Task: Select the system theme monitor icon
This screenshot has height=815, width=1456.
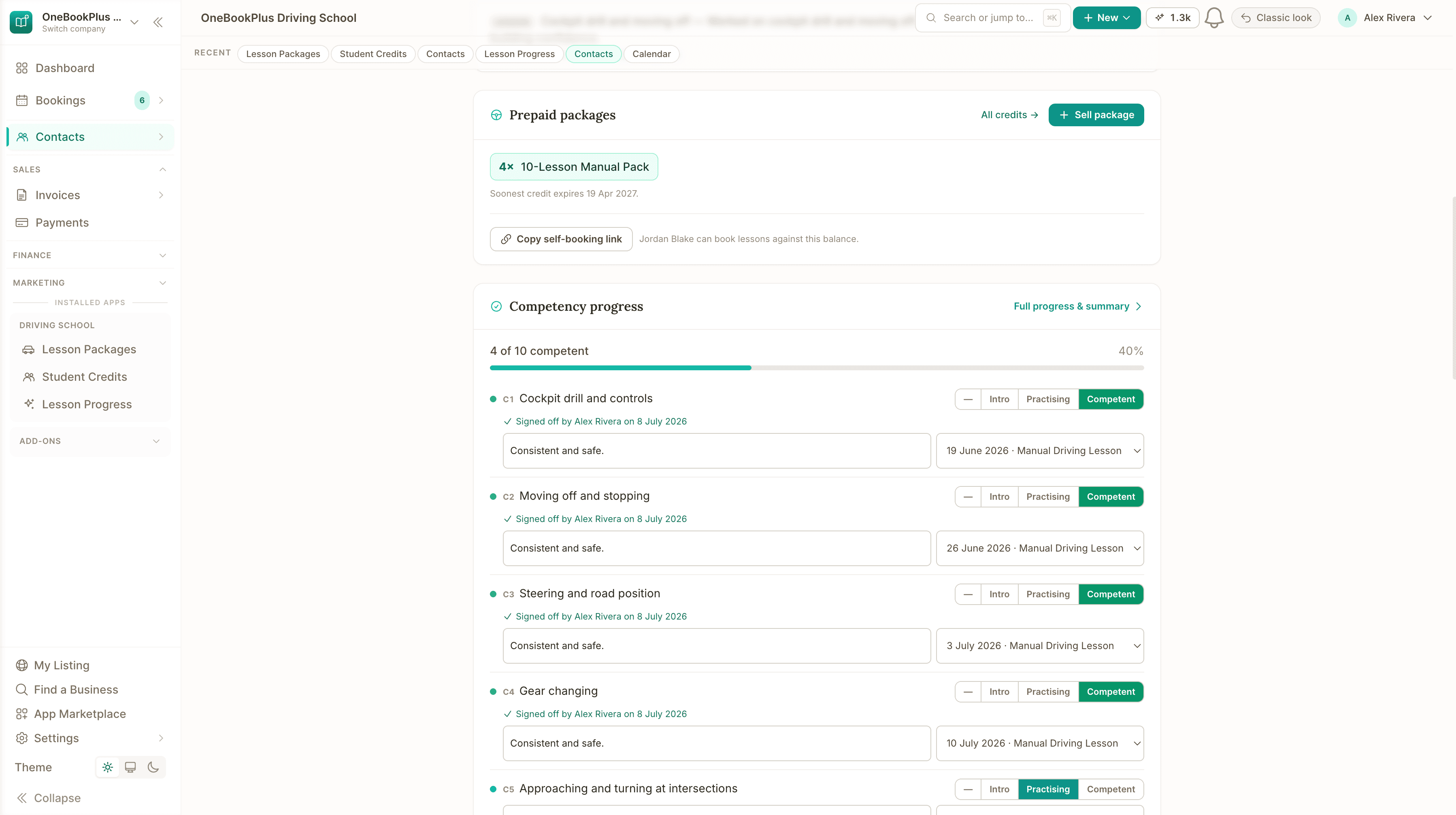Action: click(x=130, y=767)
